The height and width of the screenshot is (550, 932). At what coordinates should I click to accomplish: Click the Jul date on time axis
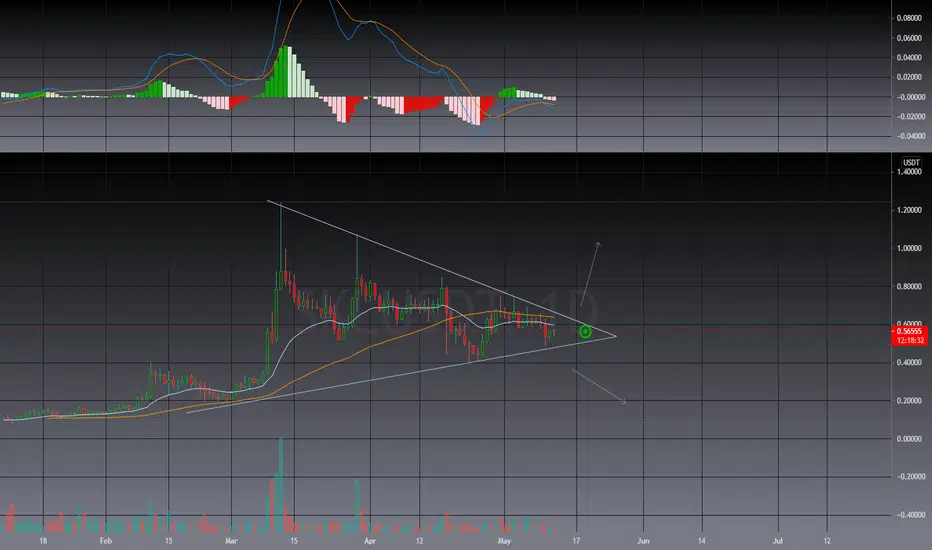pyautogui.click(x=777, y=540)
